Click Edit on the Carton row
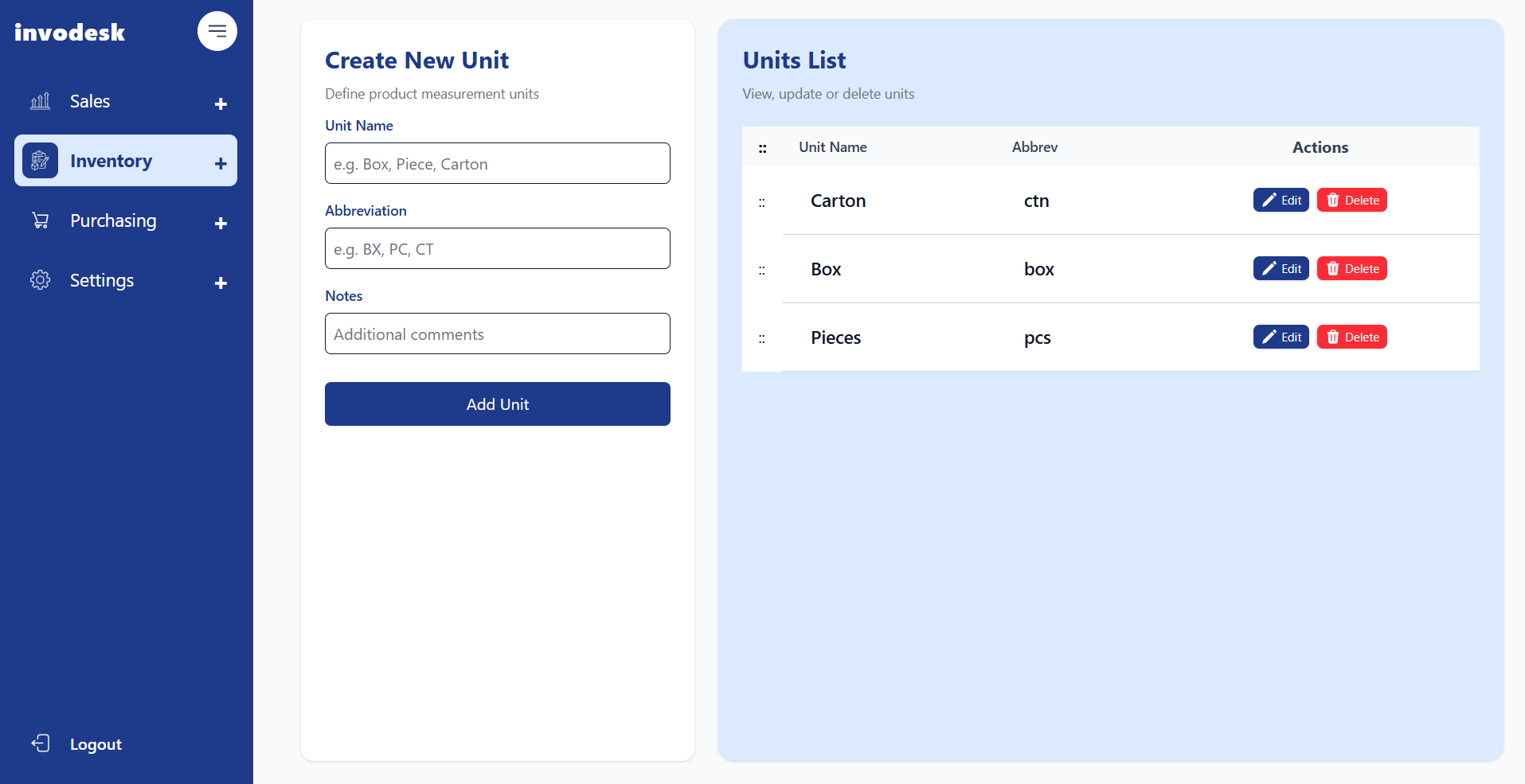Viewport: 1525px width, 784px height. [1280, 200]
